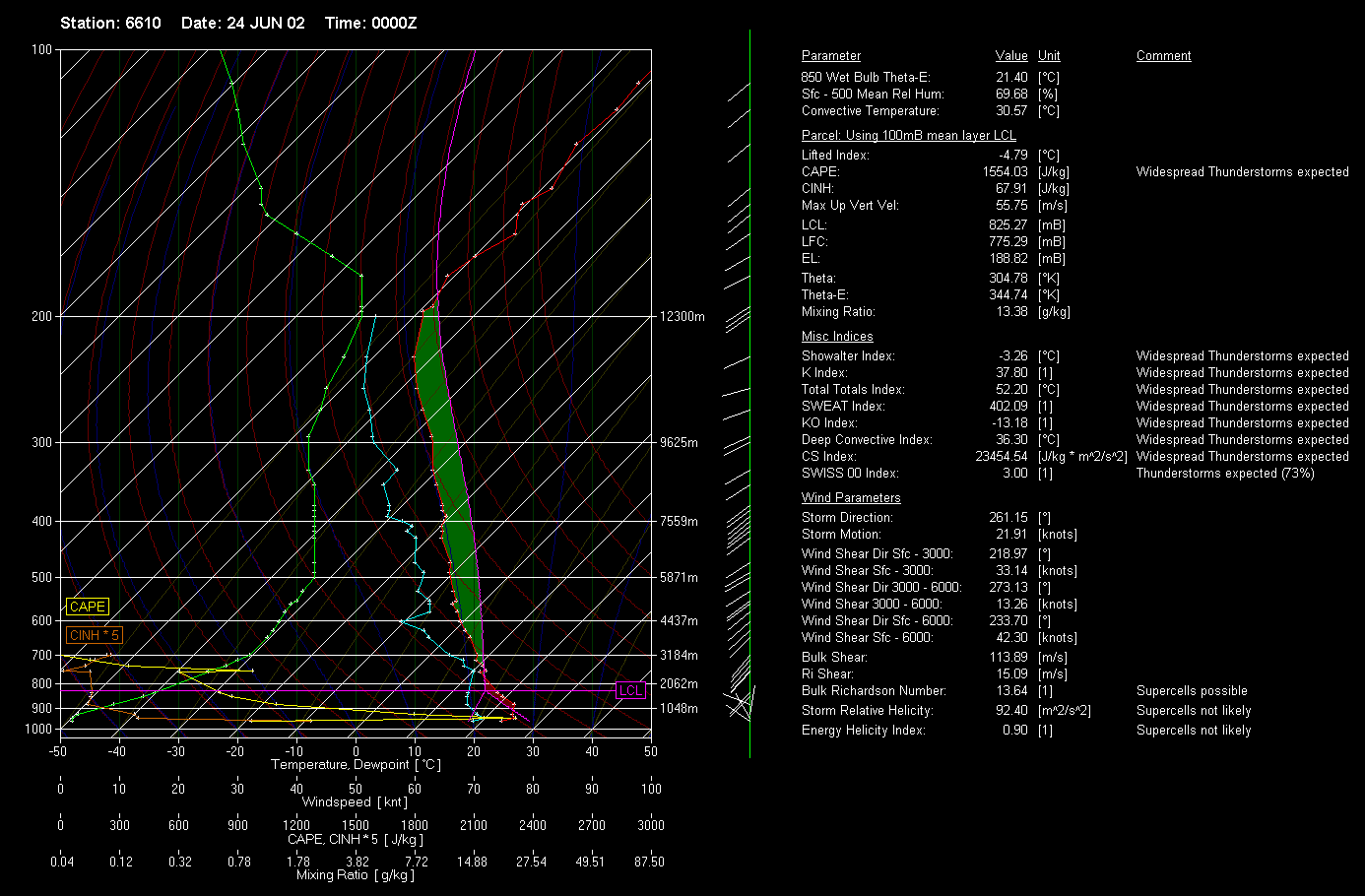
Task: Click the Parcel: Using 100mB mean layer LCL heading
Action: click(x=908, y=136)
